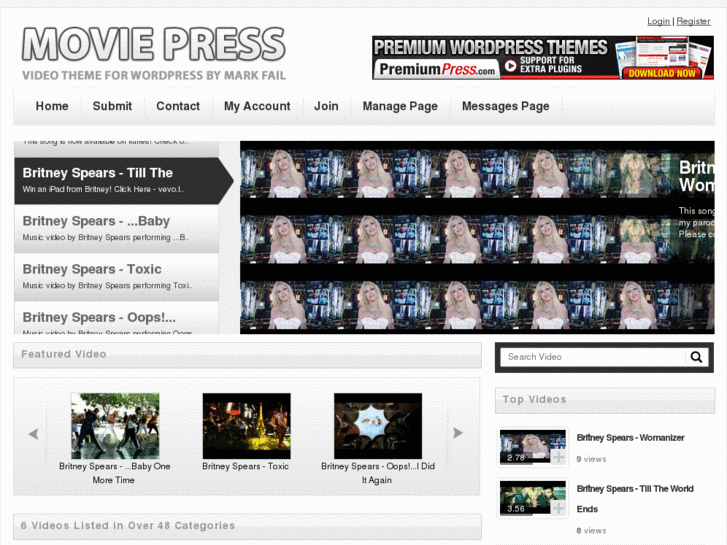Click the PremiumPress.com logo in banner

437,69
